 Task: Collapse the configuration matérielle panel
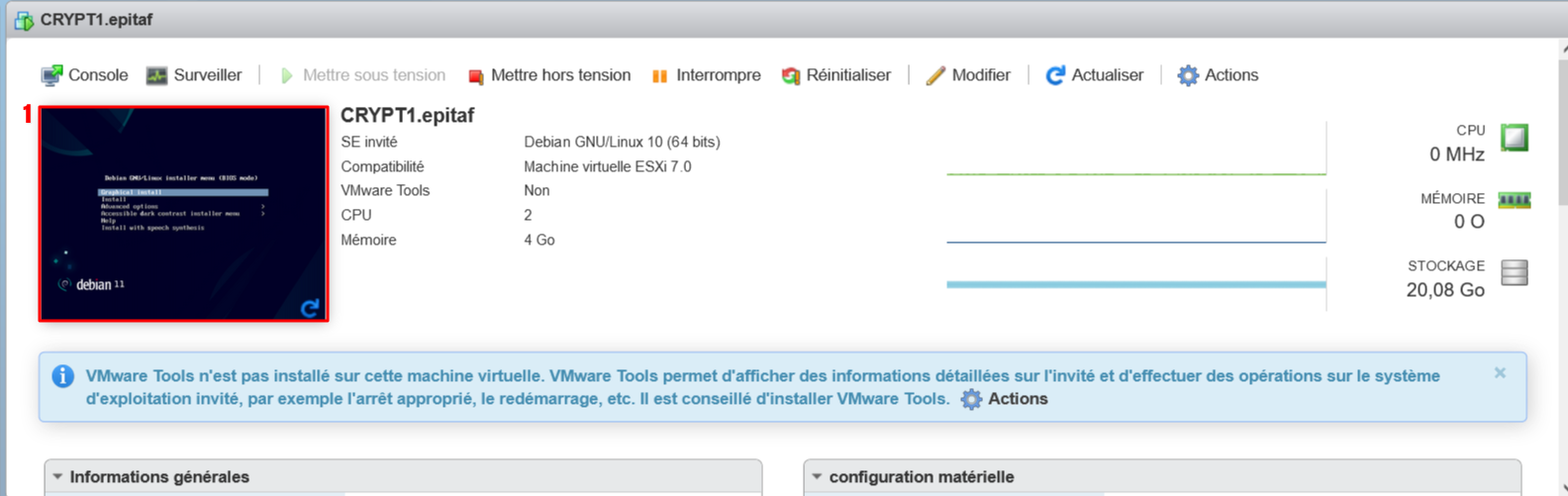817,477
